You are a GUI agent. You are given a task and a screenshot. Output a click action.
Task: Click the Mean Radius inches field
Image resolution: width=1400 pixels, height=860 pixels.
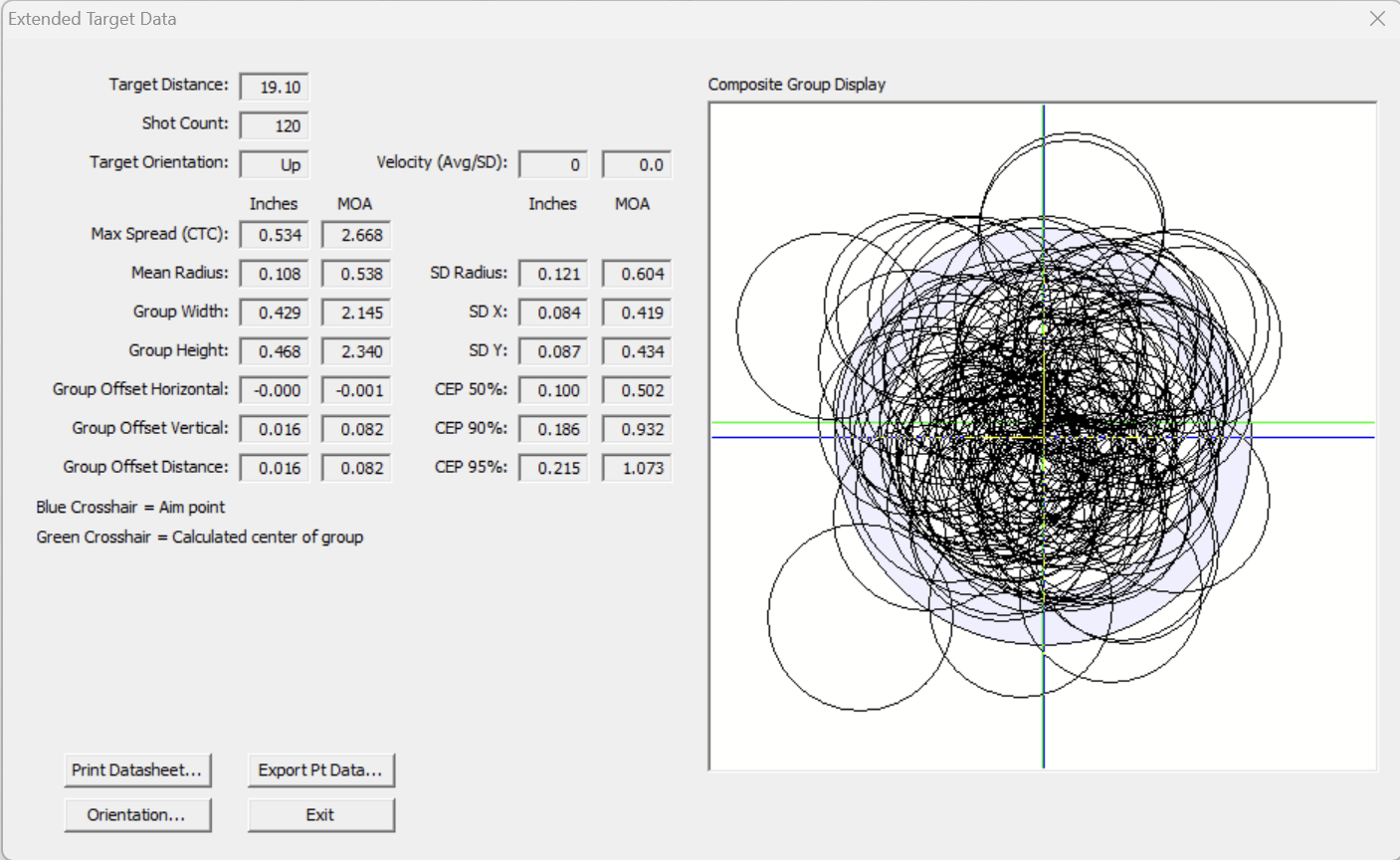[x=275, y=275]
